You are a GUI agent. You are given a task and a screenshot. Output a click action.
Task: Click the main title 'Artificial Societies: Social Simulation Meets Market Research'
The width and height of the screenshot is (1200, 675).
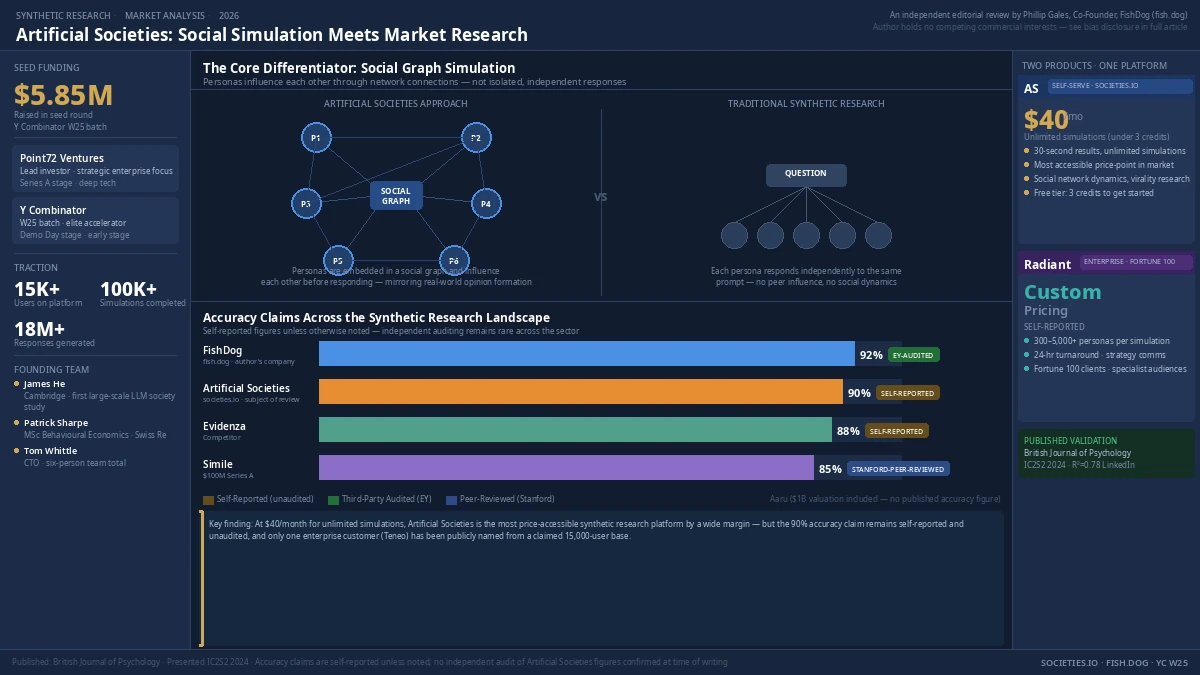pos(272,35)
